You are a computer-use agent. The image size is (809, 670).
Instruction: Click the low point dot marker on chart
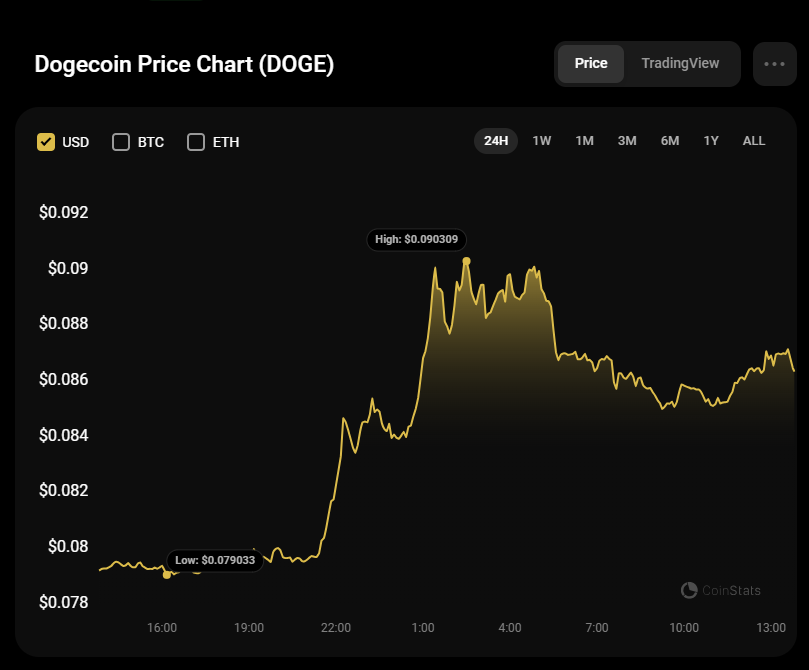pyautogui.click(x=167, y=575)
